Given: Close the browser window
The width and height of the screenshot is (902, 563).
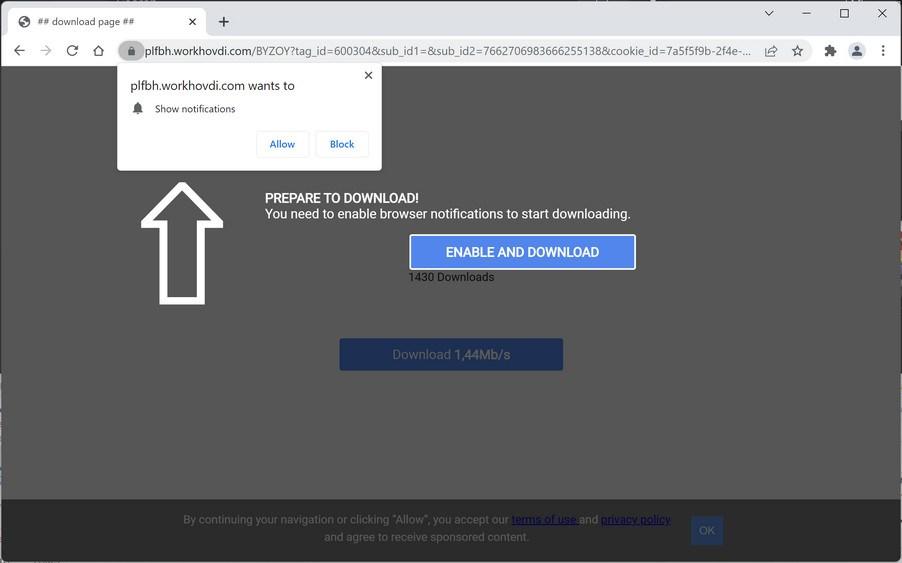Looking at the screenshot, I should point(882,13).
